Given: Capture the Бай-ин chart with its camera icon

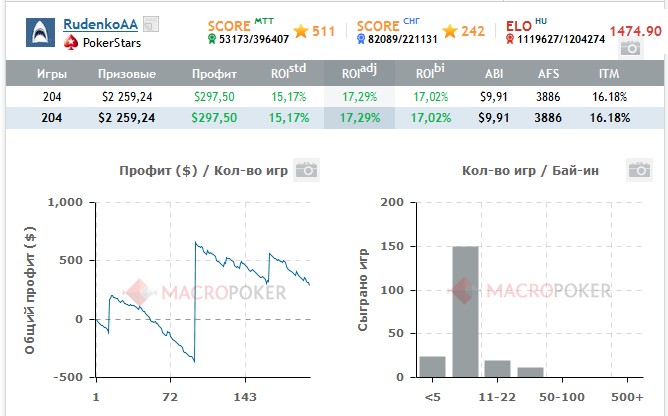Looking at the screenshot, I should point(639,170).
